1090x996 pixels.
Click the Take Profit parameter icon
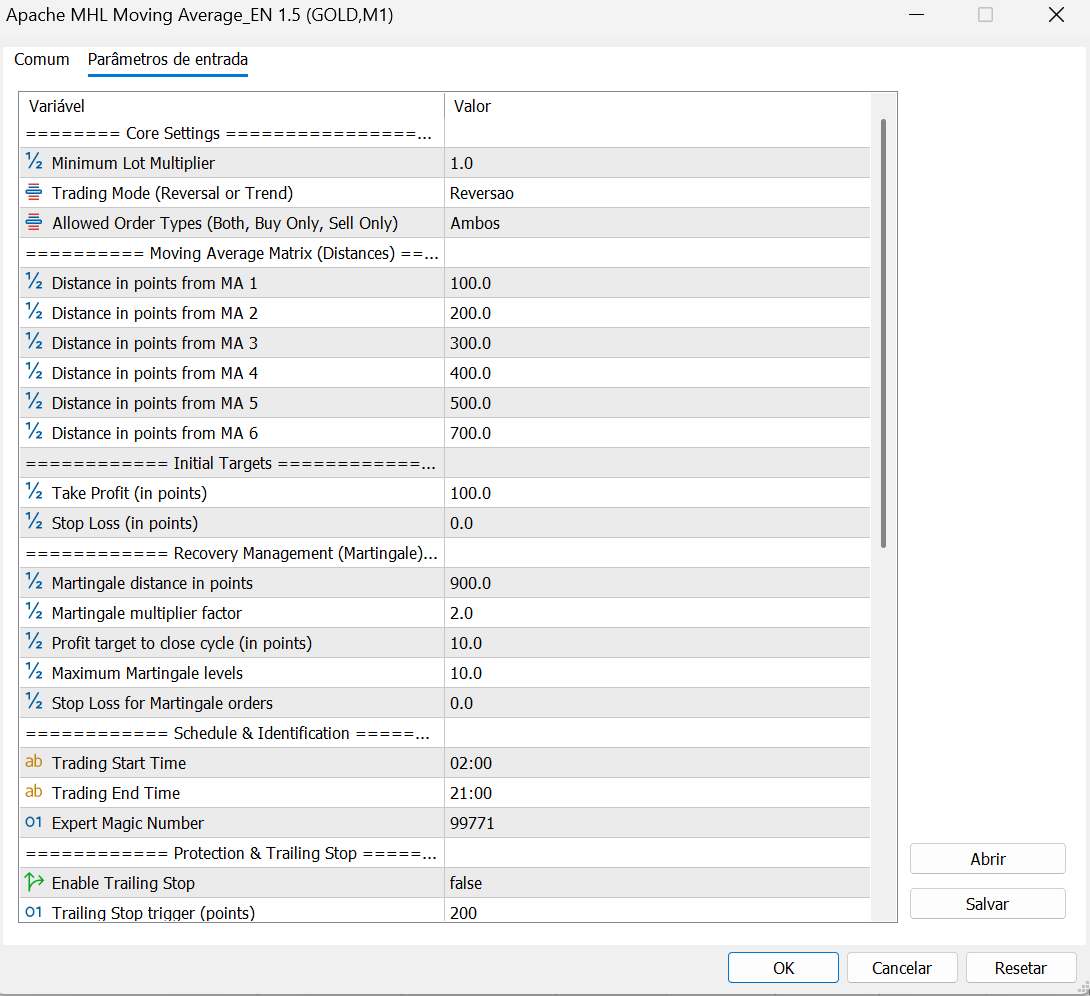pyautogui.click(x=34, y=493)
